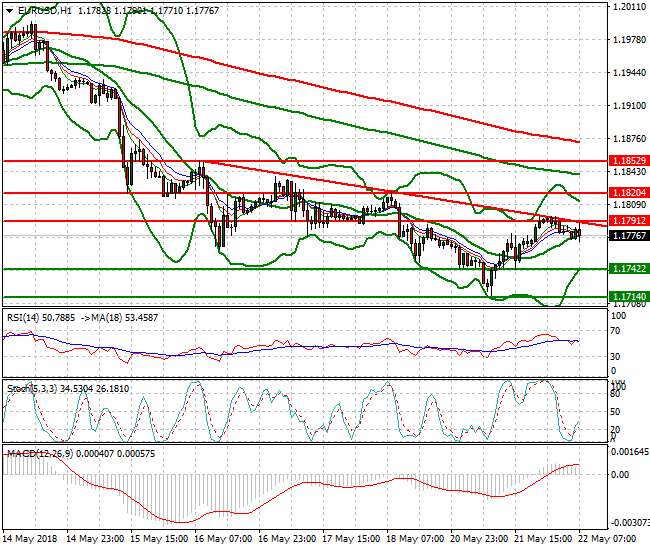Click the 1.18090 price scale value
Screen dimensions: 650x550
tap(629, 205)
